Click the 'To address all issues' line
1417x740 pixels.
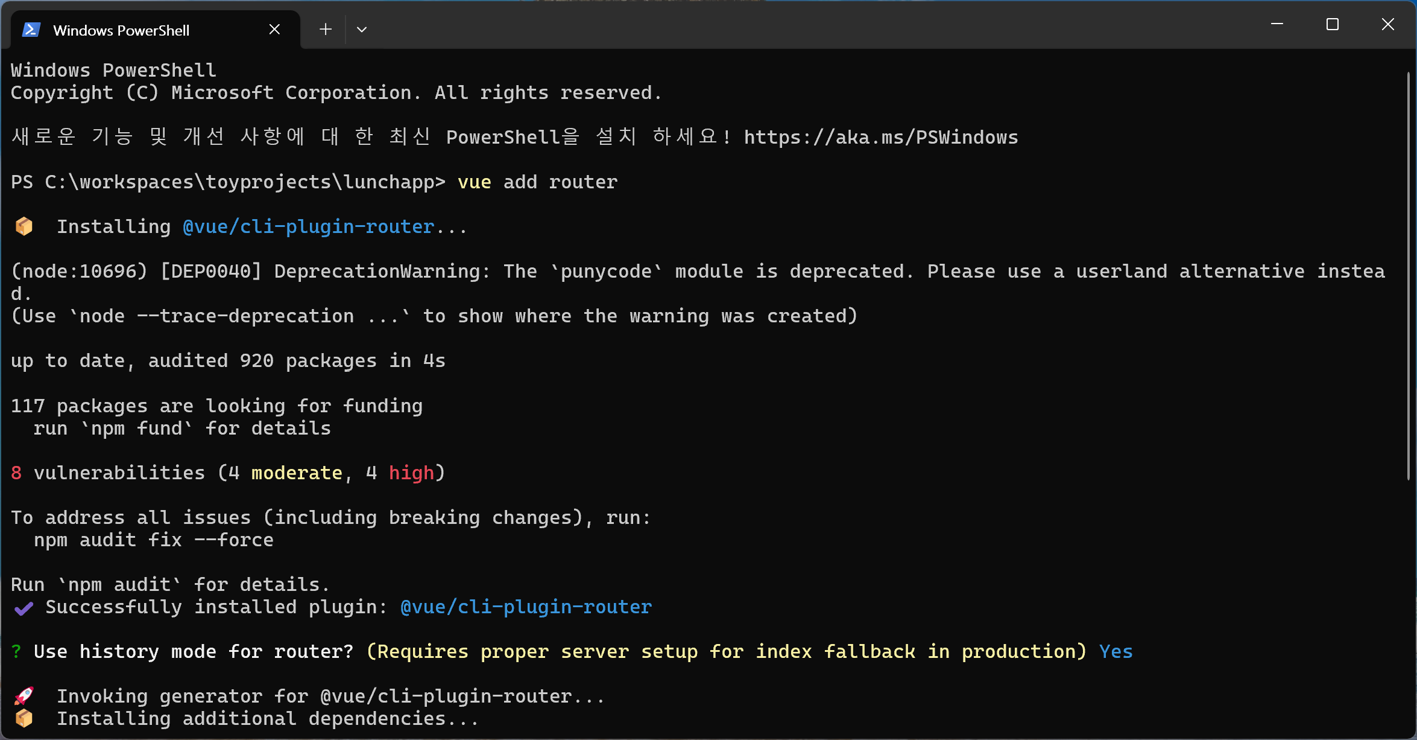tap(331, 518)
